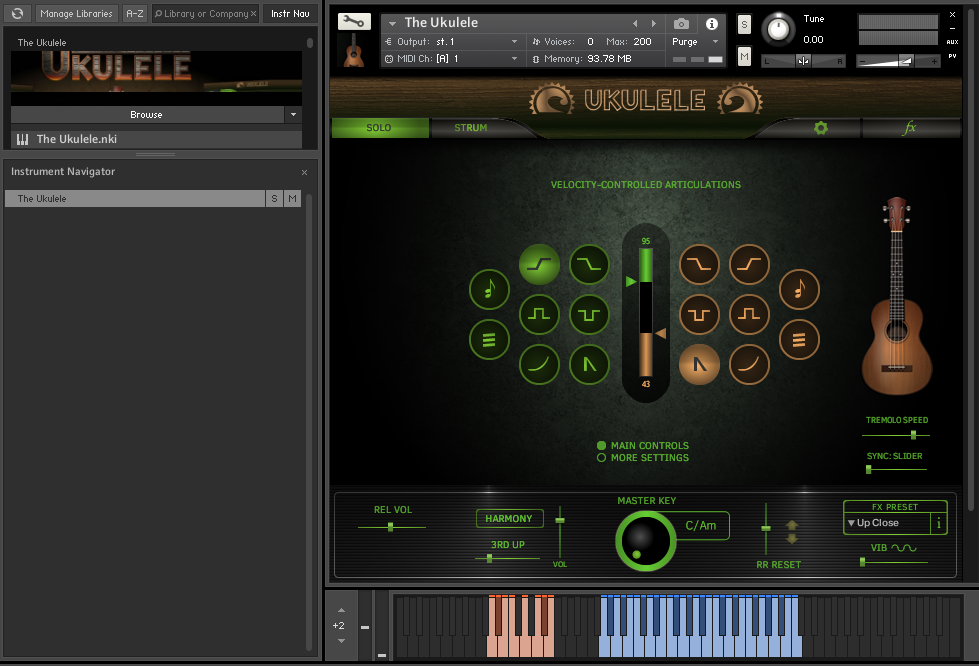Select the active green slide-up articulation
Image resolution: width=979 pixels, height=666 pixels.
pos(539,265)
